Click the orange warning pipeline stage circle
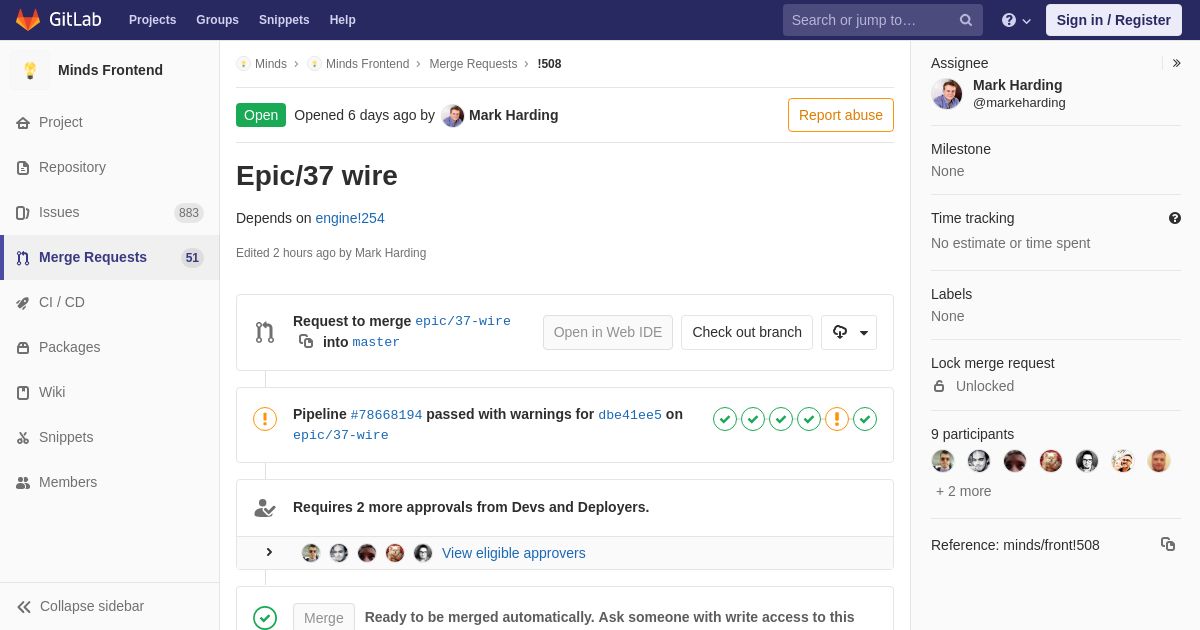 pyautogui.click(x=837, y=419)
